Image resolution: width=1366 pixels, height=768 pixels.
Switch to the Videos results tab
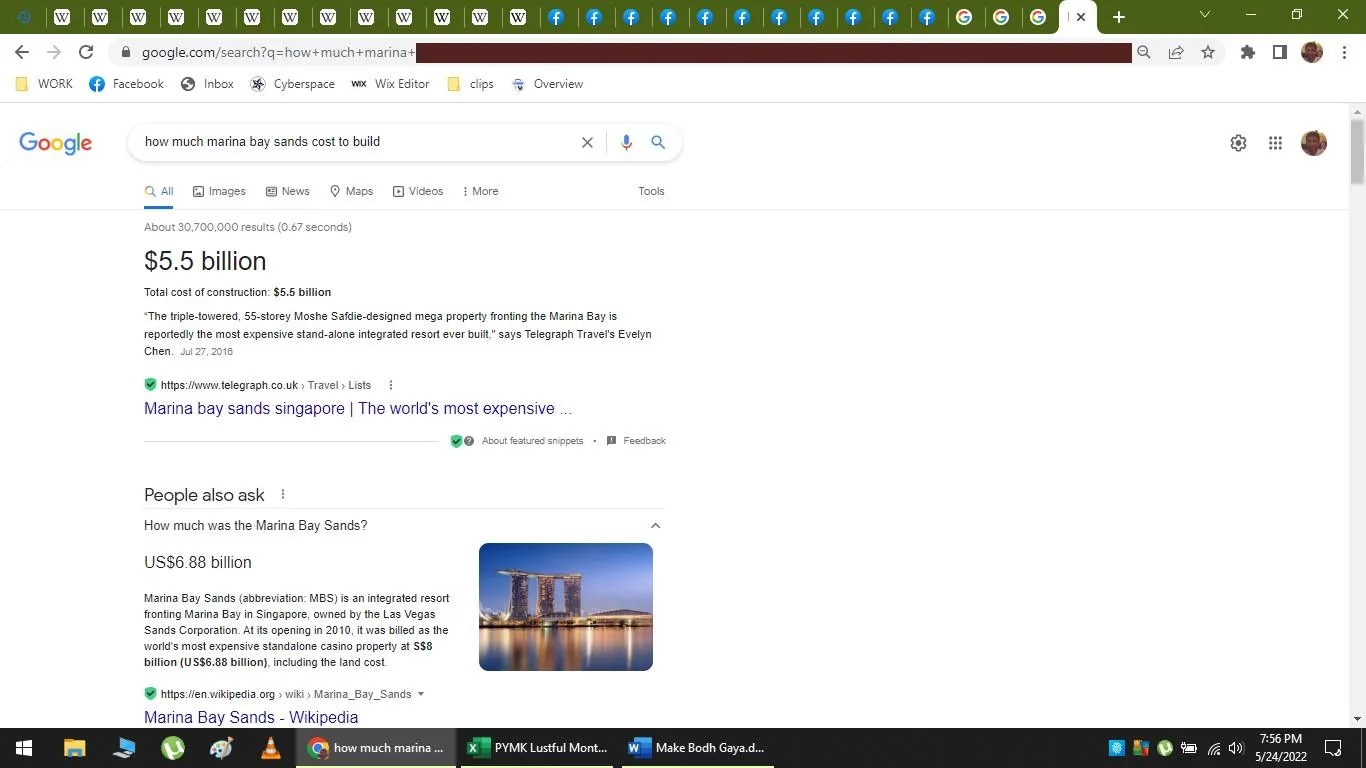tap(418, 191)
